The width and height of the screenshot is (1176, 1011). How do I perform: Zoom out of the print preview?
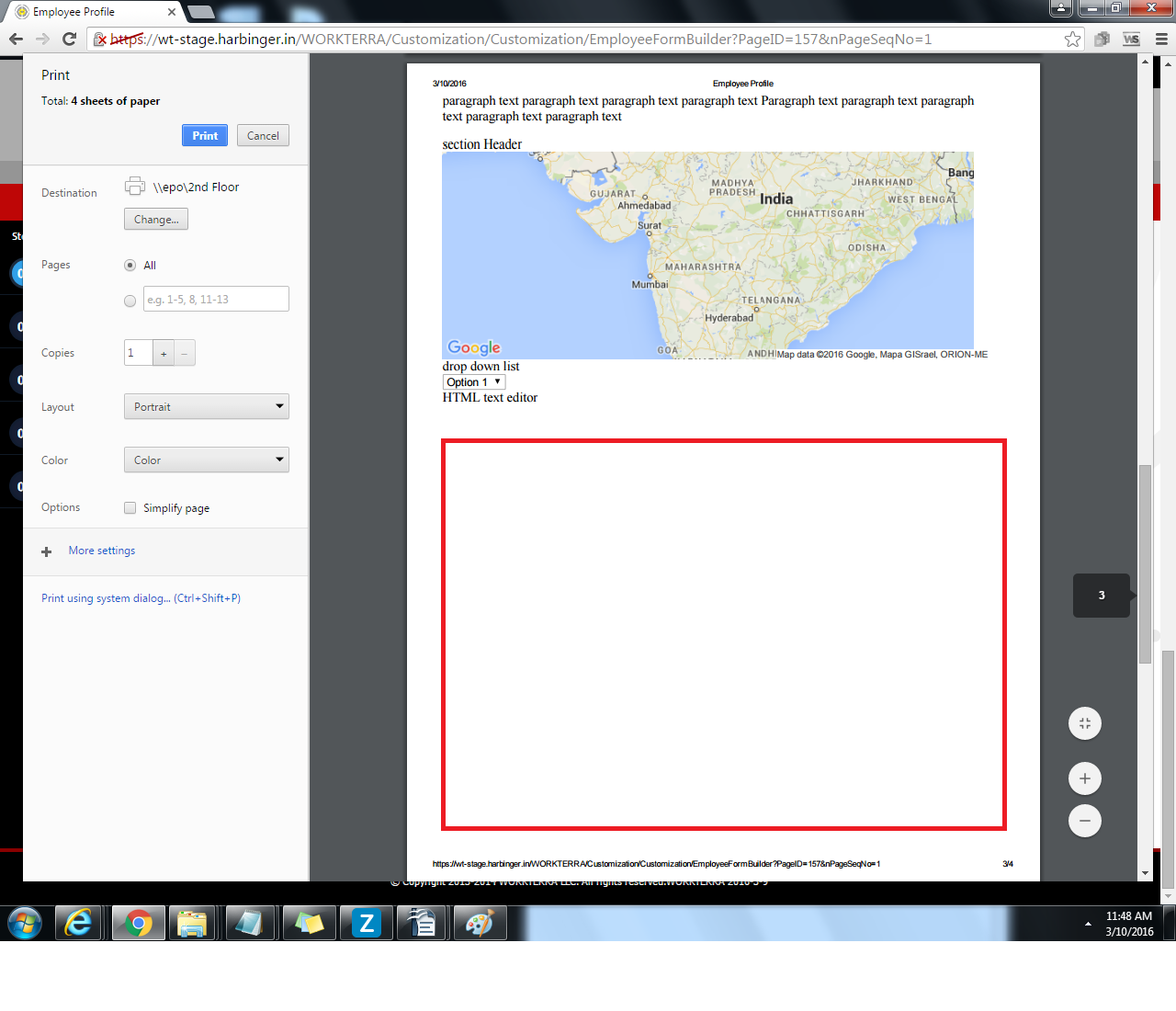coord(1085,821)
